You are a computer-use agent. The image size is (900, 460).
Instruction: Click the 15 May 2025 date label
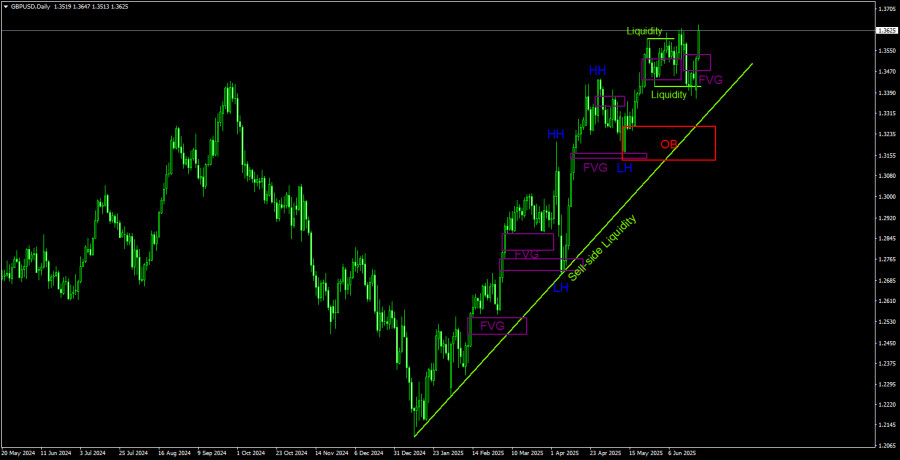click(645, 453)
